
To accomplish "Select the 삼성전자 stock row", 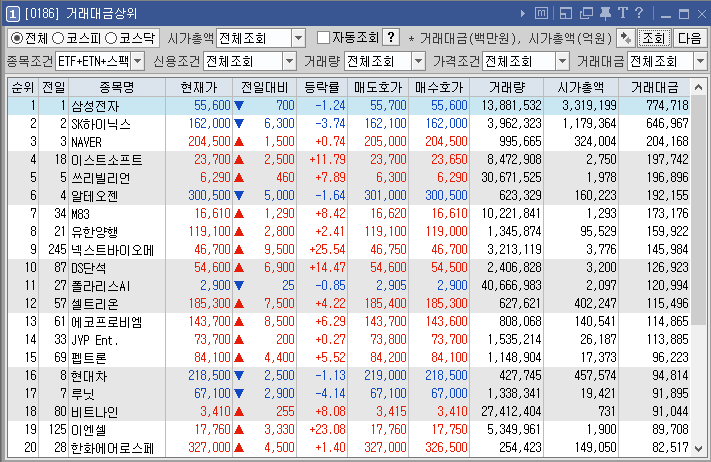I will click(x=349, y=106).
